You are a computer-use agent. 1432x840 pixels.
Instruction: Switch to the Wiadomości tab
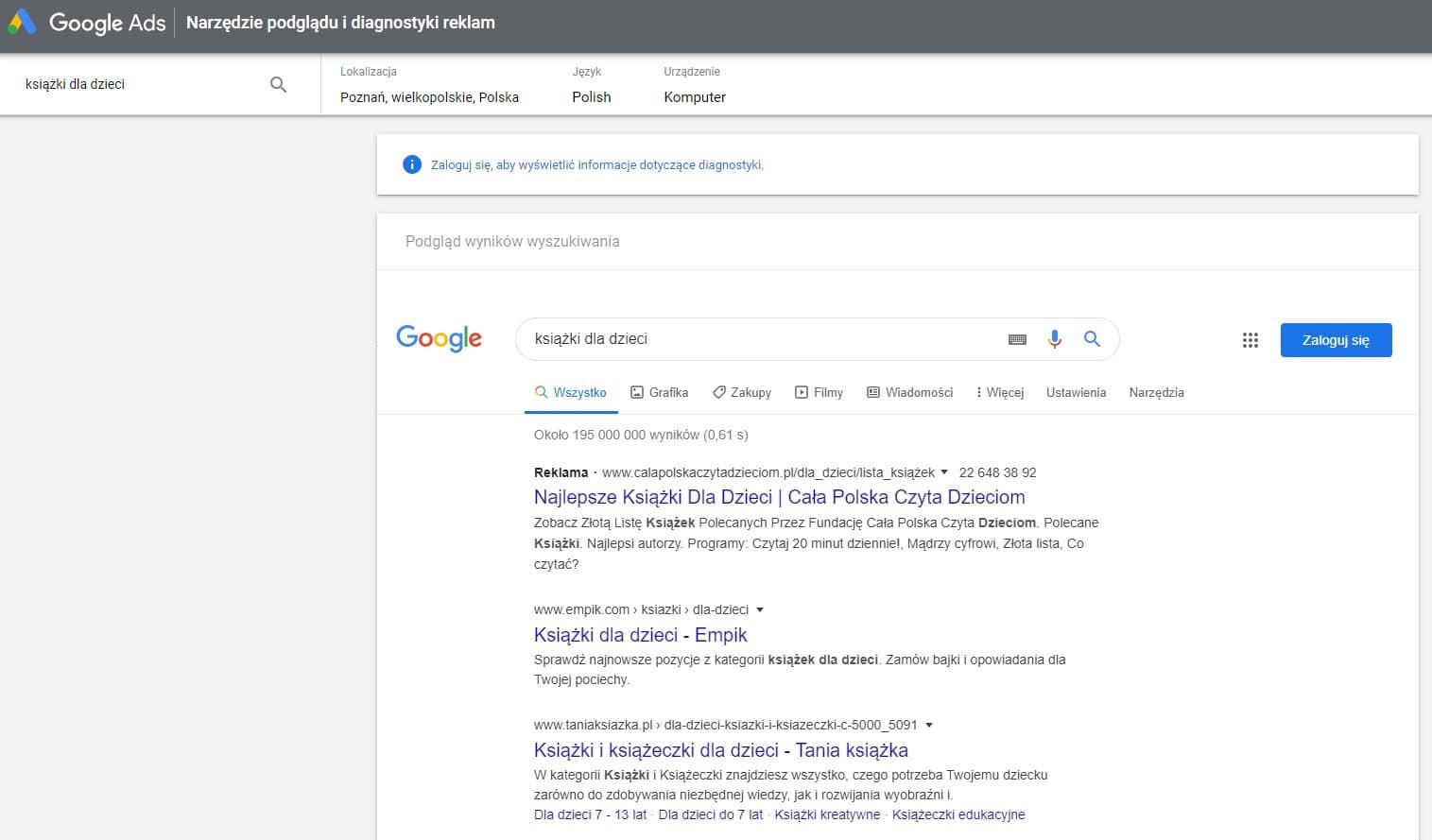(910, 392)
